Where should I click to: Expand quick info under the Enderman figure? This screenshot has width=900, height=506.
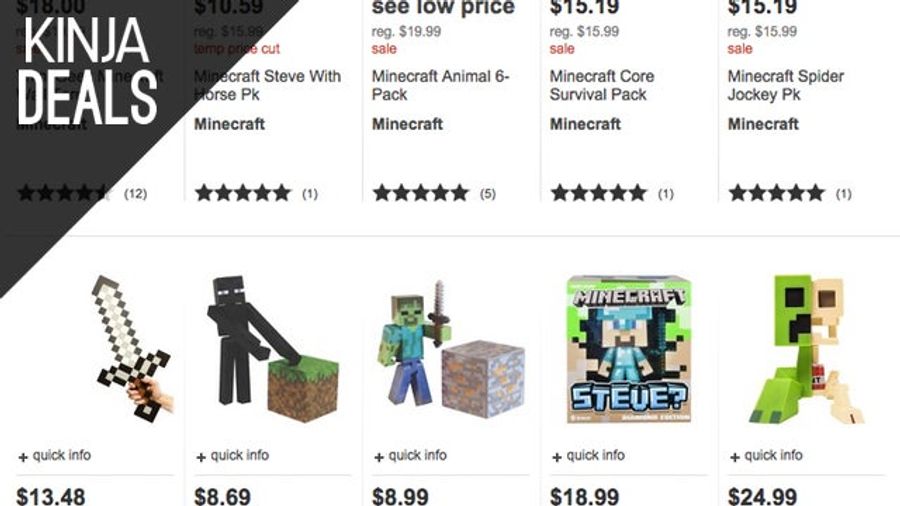pyautogui.click(x=232, y=456)
